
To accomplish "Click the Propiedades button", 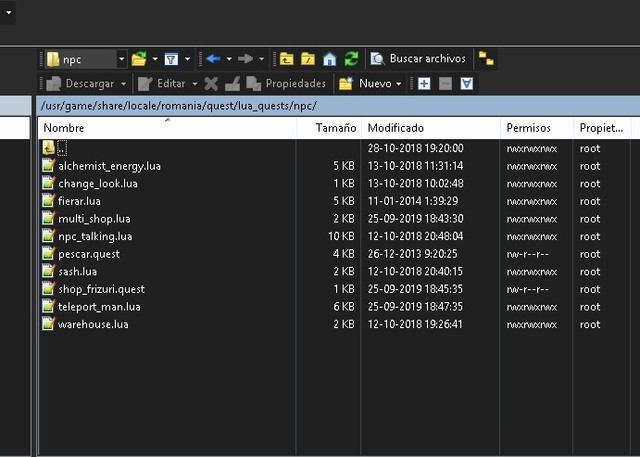I will click(287, 84).
